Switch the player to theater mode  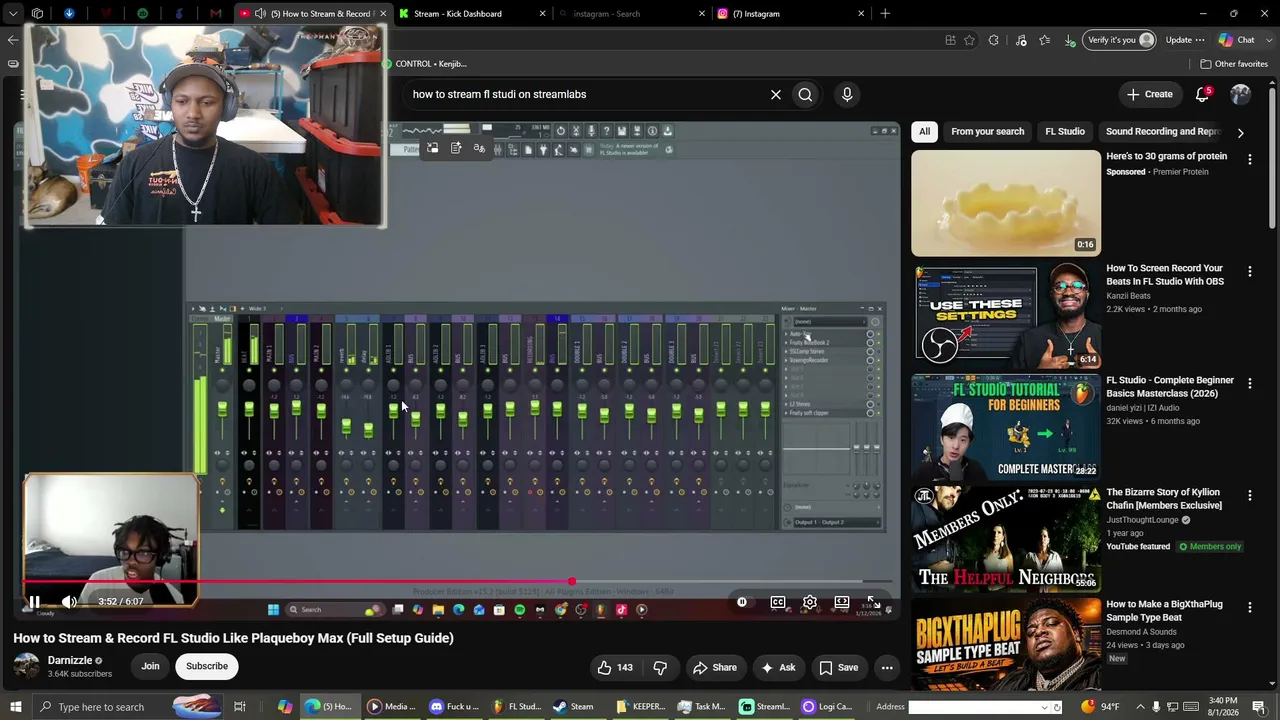[x=842, y=602]
